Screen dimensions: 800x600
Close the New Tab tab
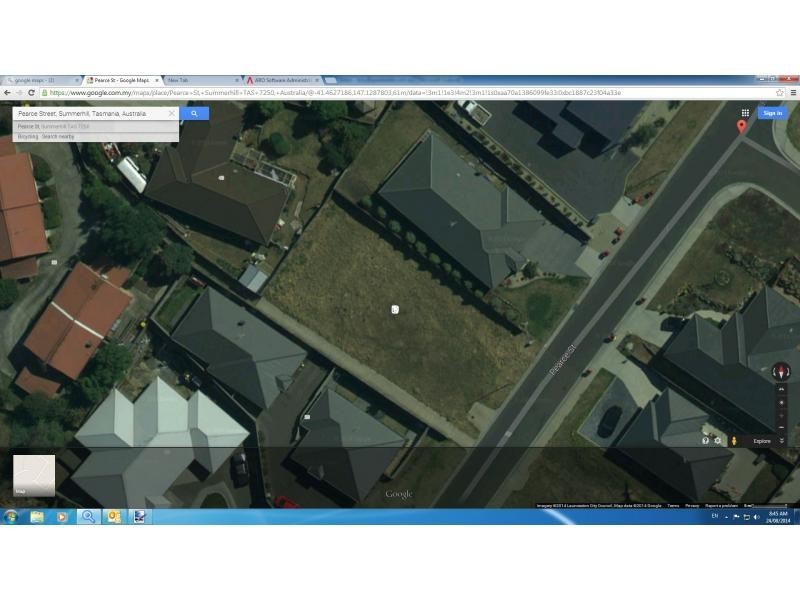pyautogui.click(x=237, y=80)
